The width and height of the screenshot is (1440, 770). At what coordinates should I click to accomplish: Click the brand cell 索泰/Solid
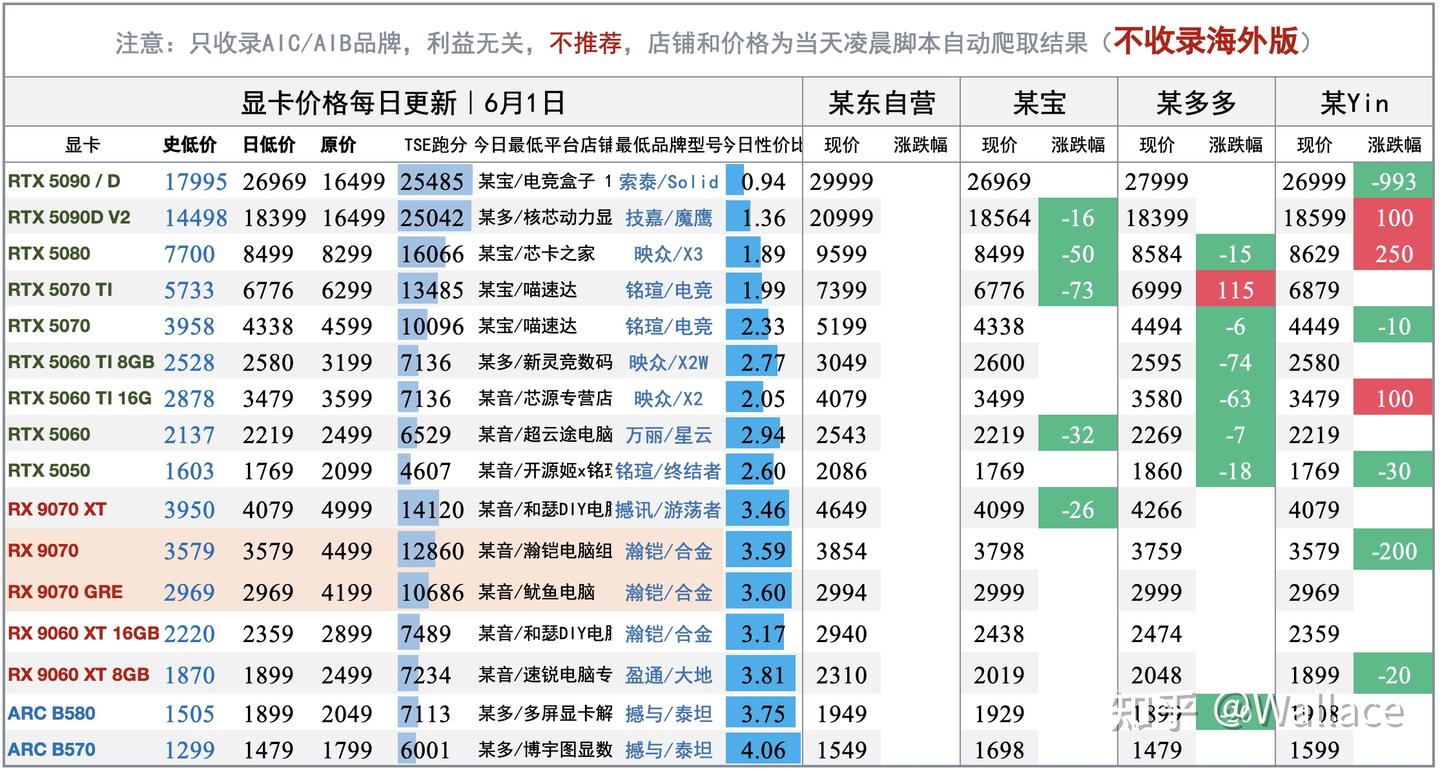coord(669,182)
